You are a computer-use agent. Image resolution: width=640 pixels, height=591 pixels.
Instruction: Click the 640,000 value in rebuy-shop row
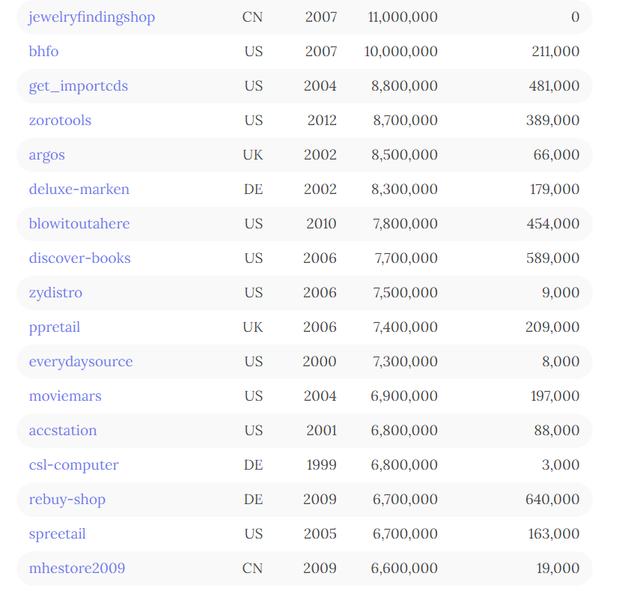click(x=552, y=500)
